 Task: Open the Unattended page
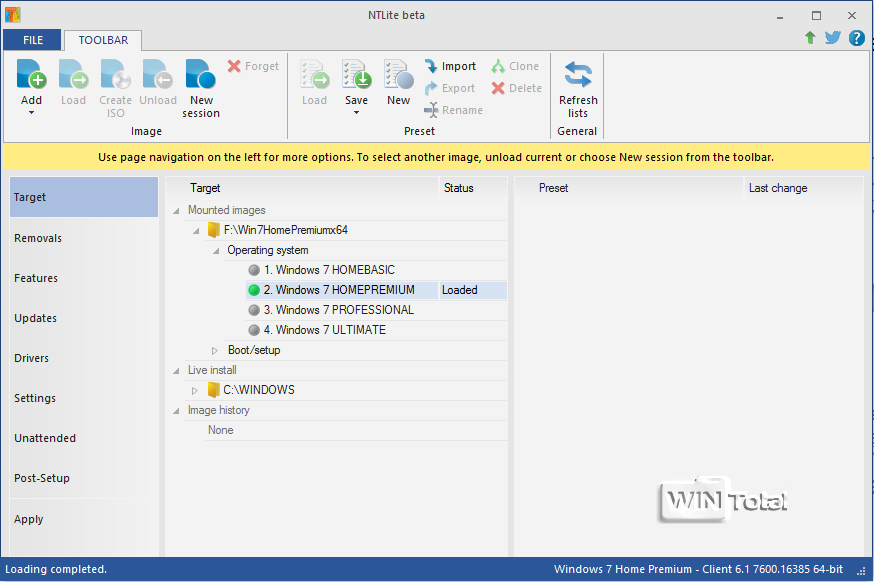(x=45, y=438)
